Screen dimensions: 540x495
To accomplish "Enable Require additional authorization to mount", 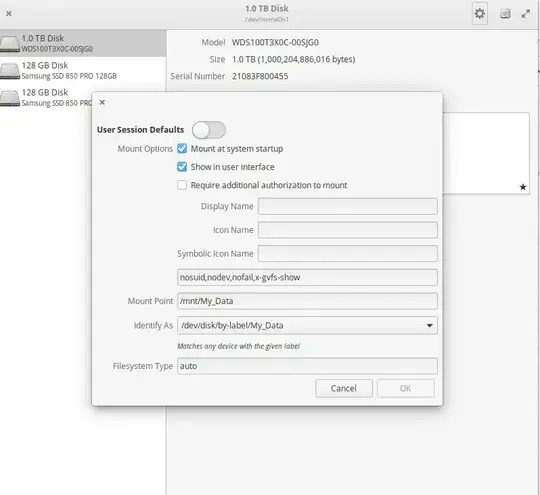I will click(x=182, y=185).
